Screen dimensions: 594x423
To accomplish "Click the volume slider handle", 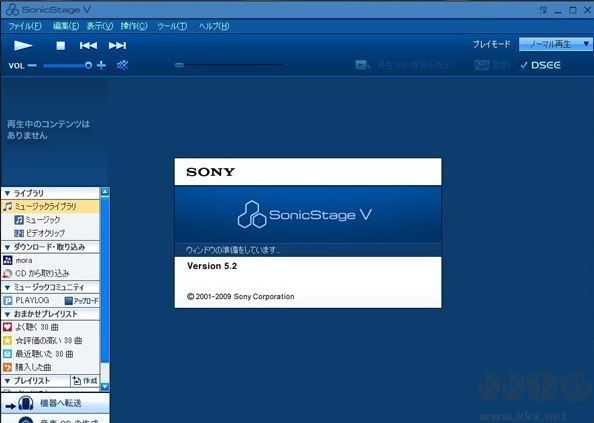I will click(88, 66).
